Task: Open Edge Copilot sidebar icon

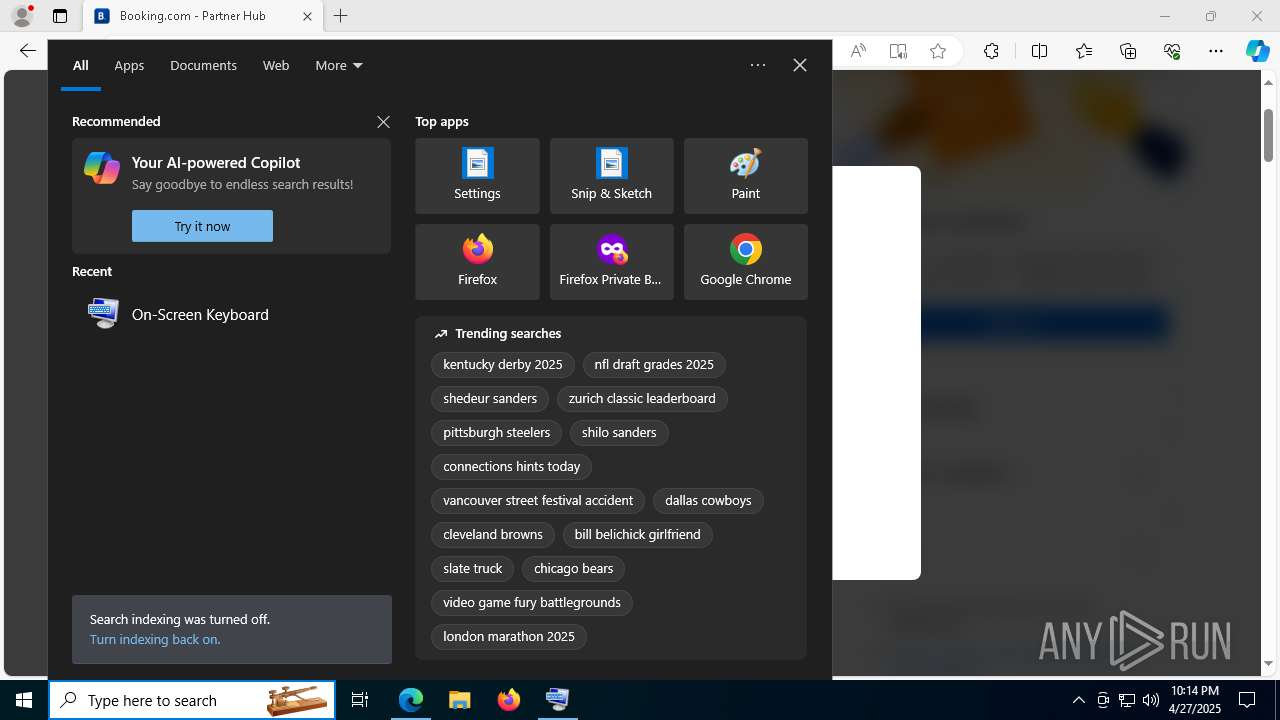Action: click(x=1257, y=51)
